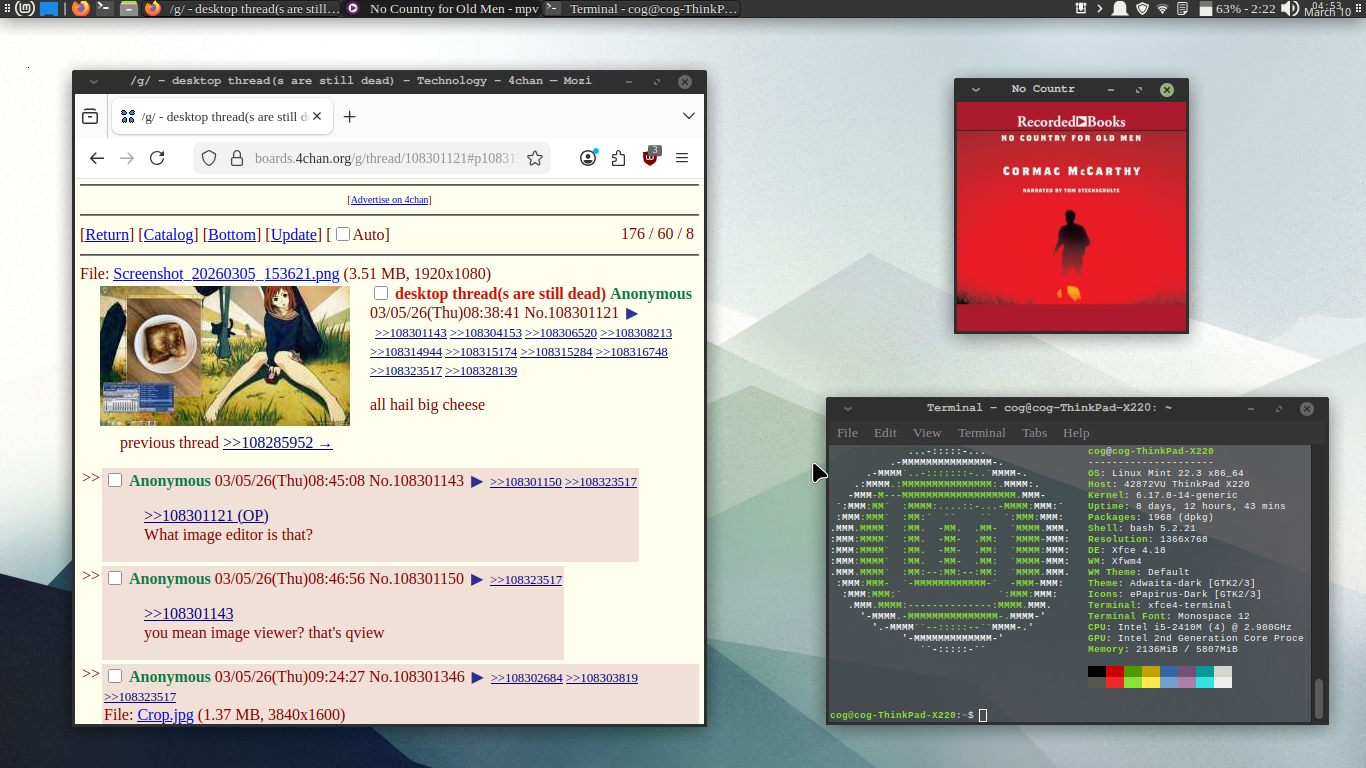Open the clipboard manager tray icon
This screenshot has width=1366, height=768.
pyautogui.click(x=1182, y=9)
